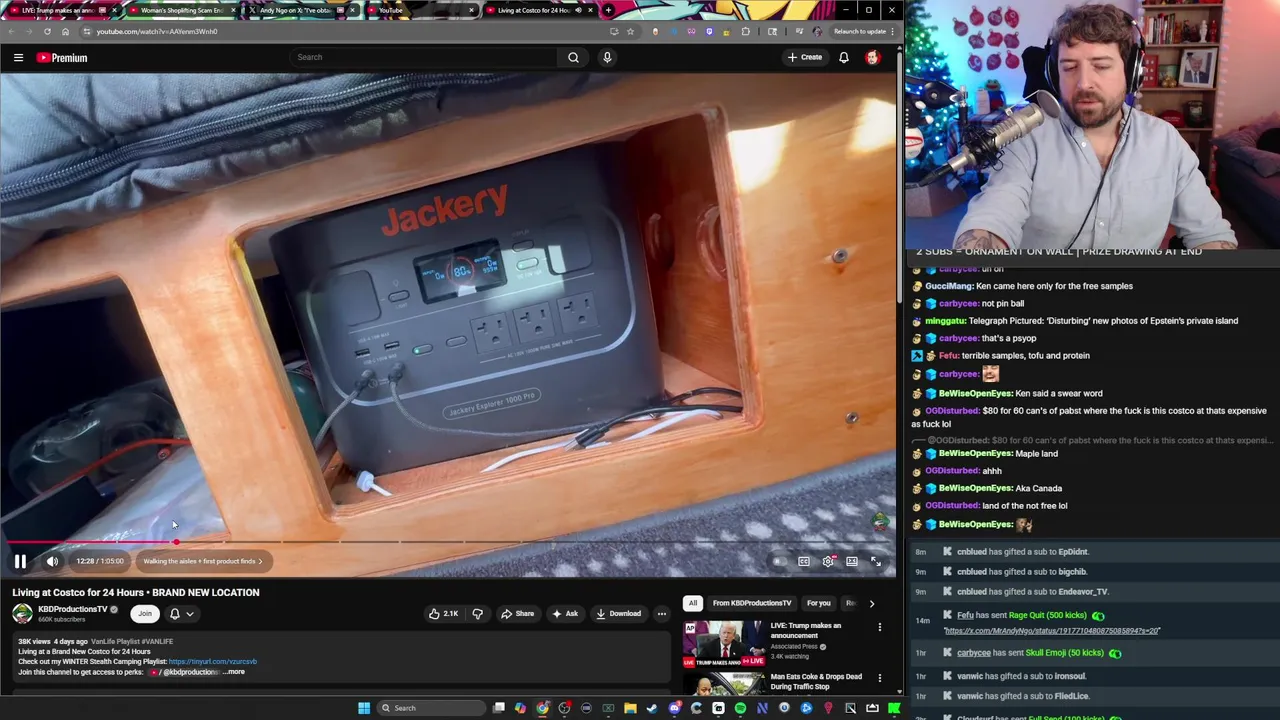Image resolution: width=1280 pixels, height=720 pixels.
Task: Like the video with 2.1K likes
Action: 444,614
